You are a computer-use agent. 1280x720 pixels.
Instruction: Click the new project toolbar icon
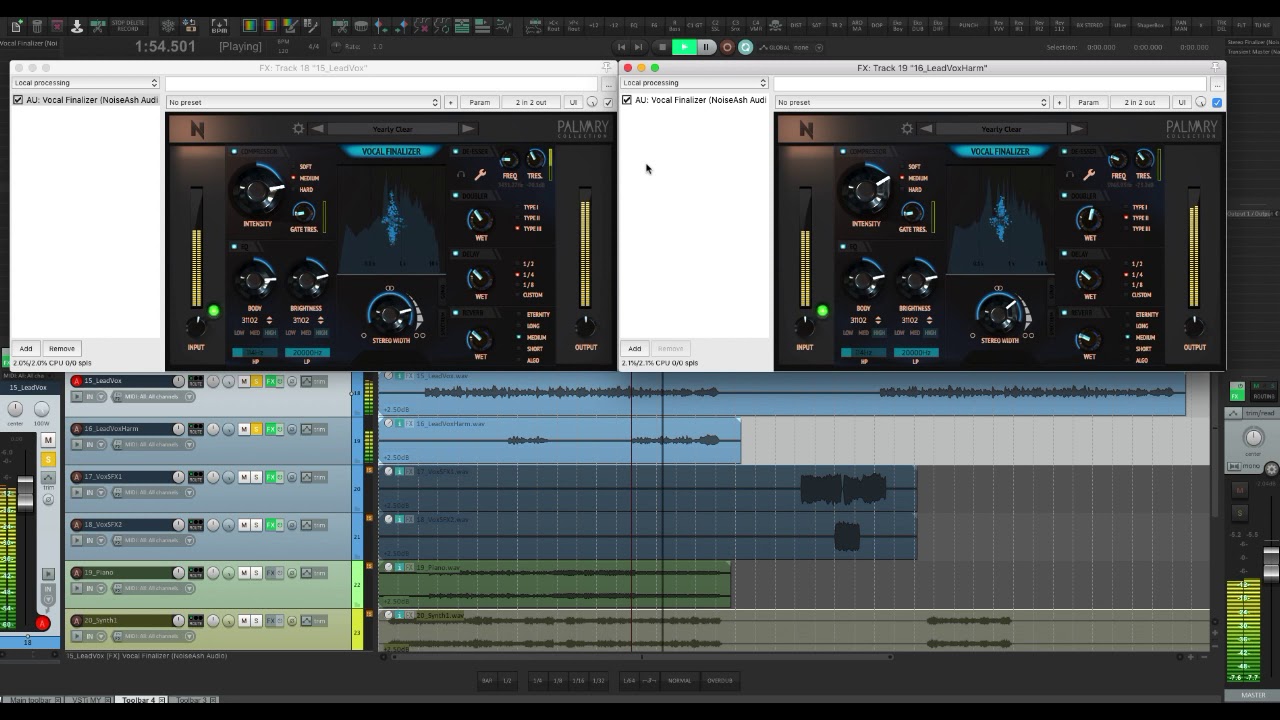16,26
